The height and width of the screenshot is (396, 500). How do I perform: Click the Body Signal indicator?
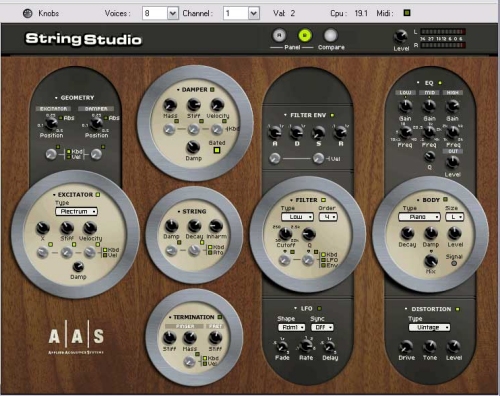tap(454, 263)
